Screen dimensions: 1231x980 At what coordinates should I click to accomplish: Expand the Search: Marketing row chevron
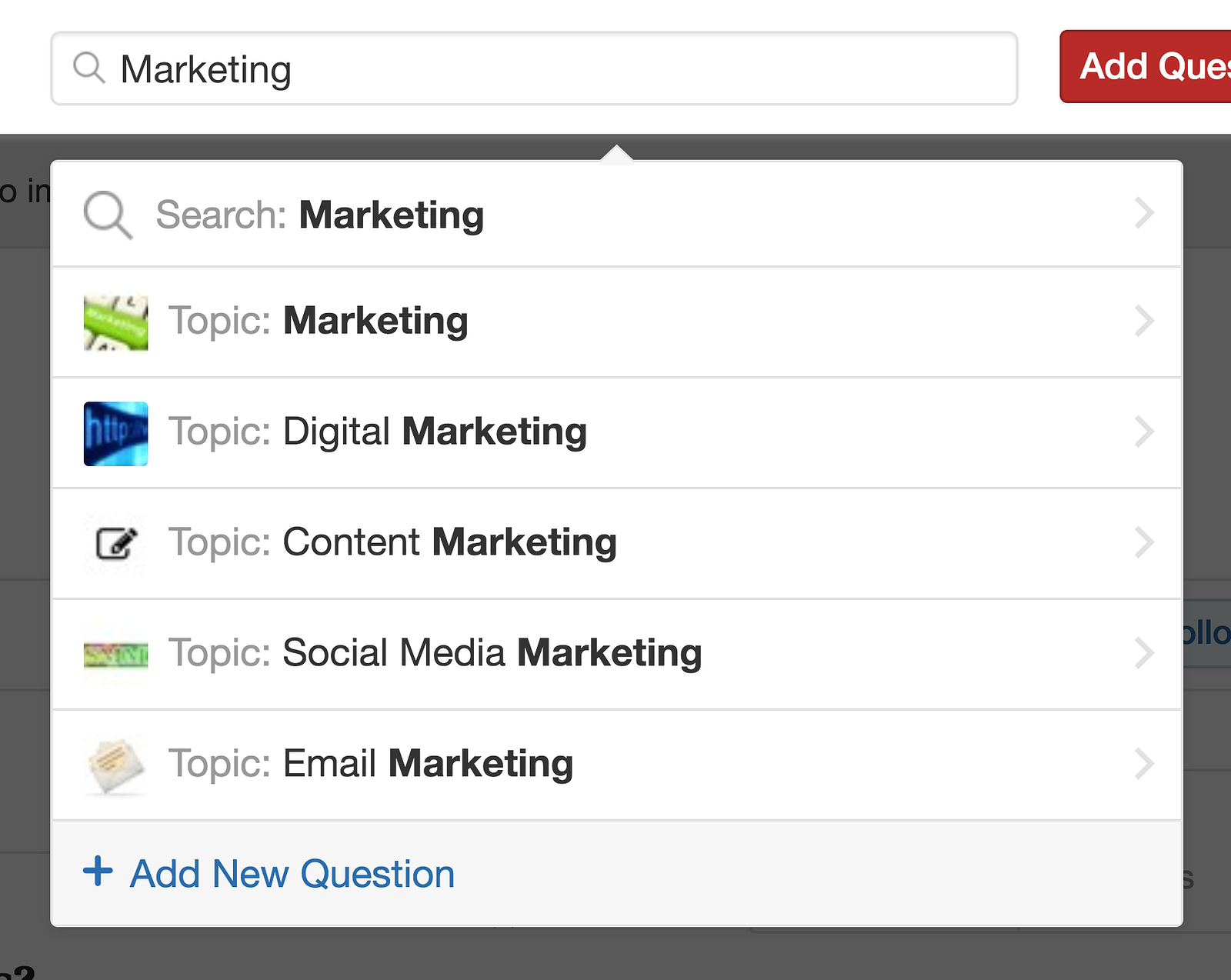1145,213
